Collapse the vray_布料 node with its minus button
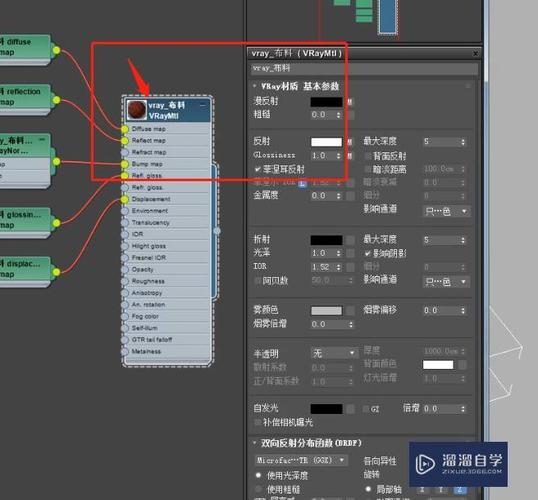 click(x=203, y=105)
